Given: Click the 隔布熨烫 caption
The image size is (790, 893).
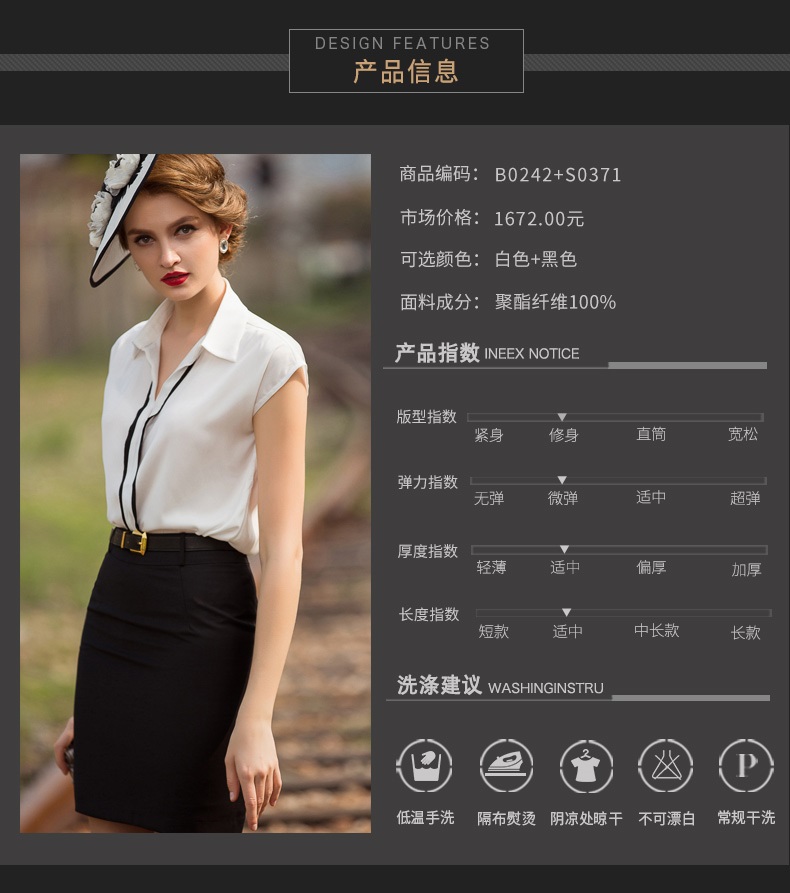Looking at the screenshot, I should 506,819.
